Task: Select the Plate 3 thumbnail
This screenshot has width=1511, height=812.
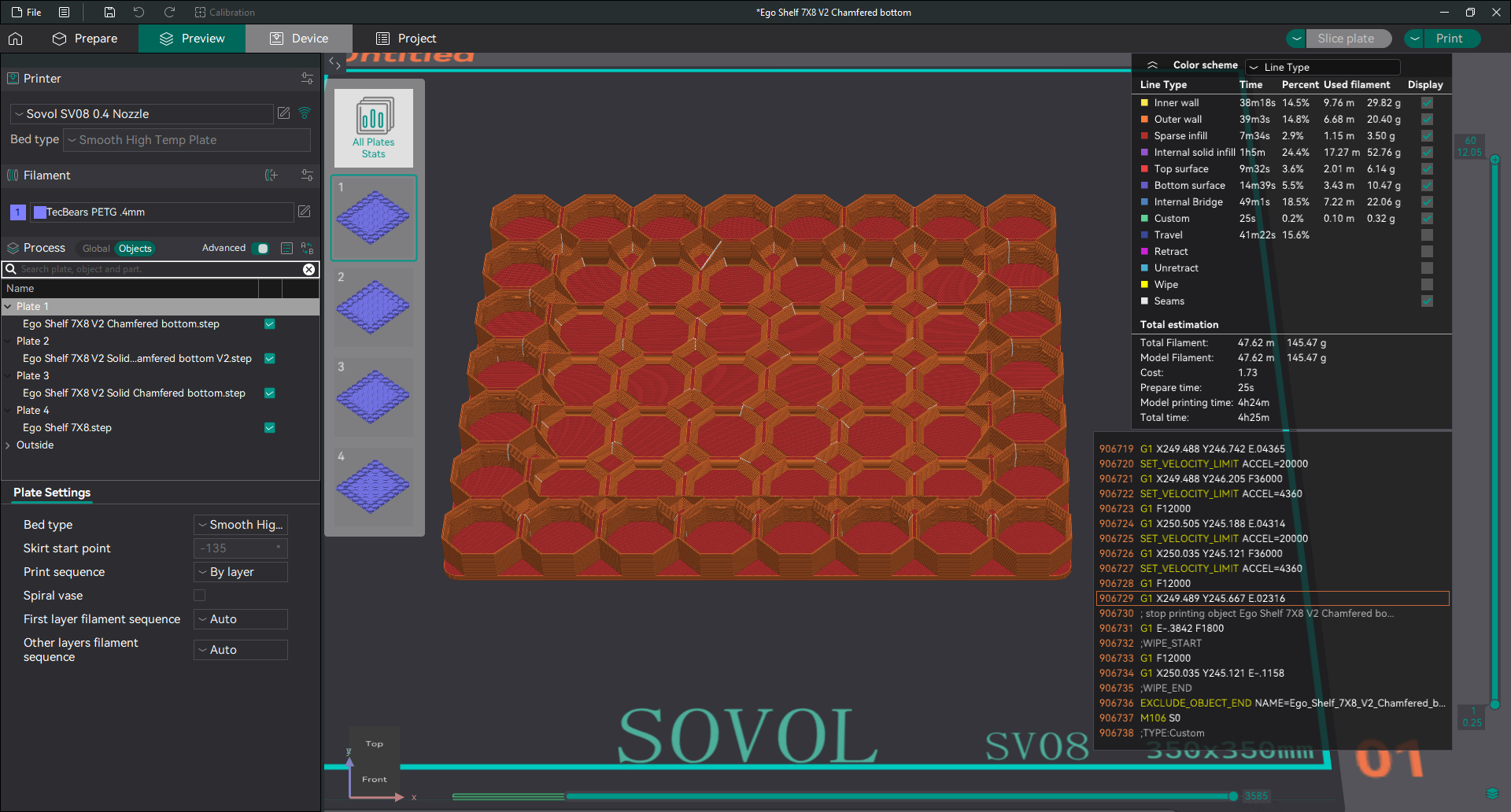Action: tap(374, 397)
